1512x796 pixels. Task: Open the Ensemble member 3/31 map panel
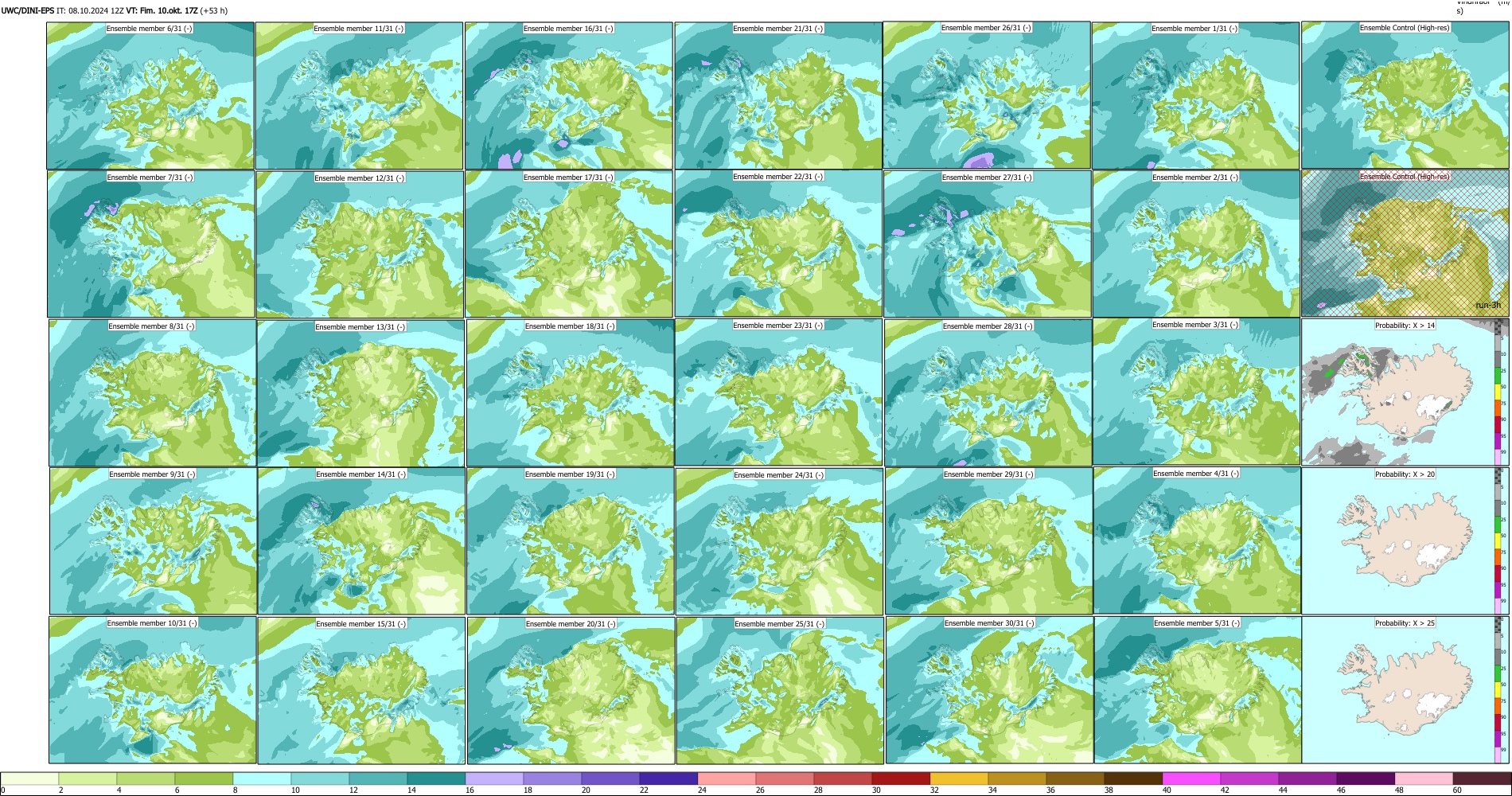[1197, 392]
